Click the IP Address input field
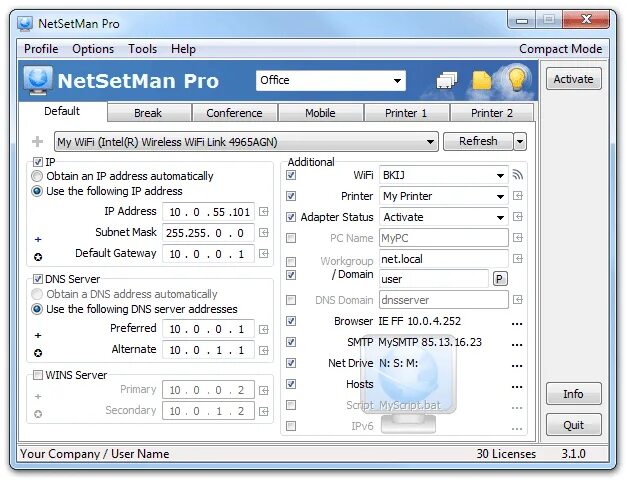This screenshot has height=480, width=627. (208, 212)
